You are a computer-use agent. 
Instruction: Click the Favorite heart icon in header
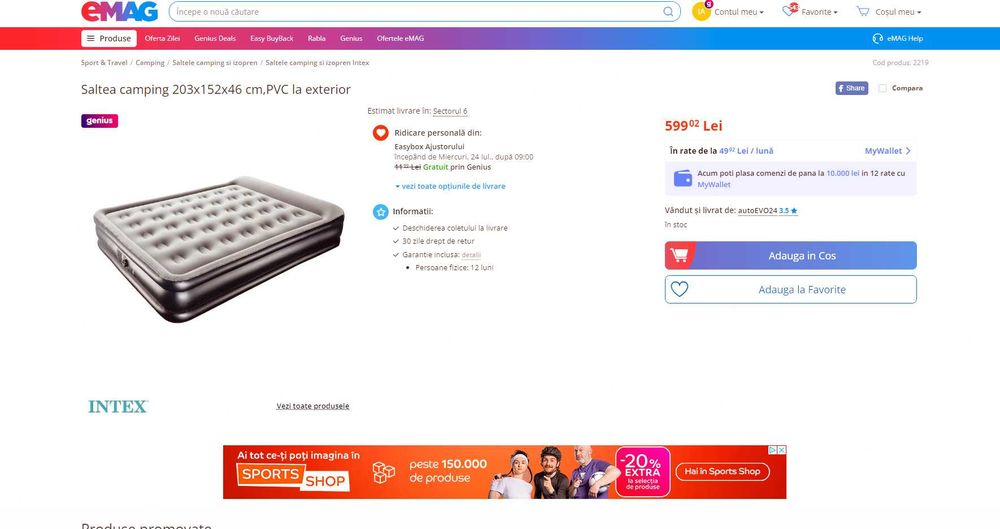pyautogui.click(x=790, y=10)
